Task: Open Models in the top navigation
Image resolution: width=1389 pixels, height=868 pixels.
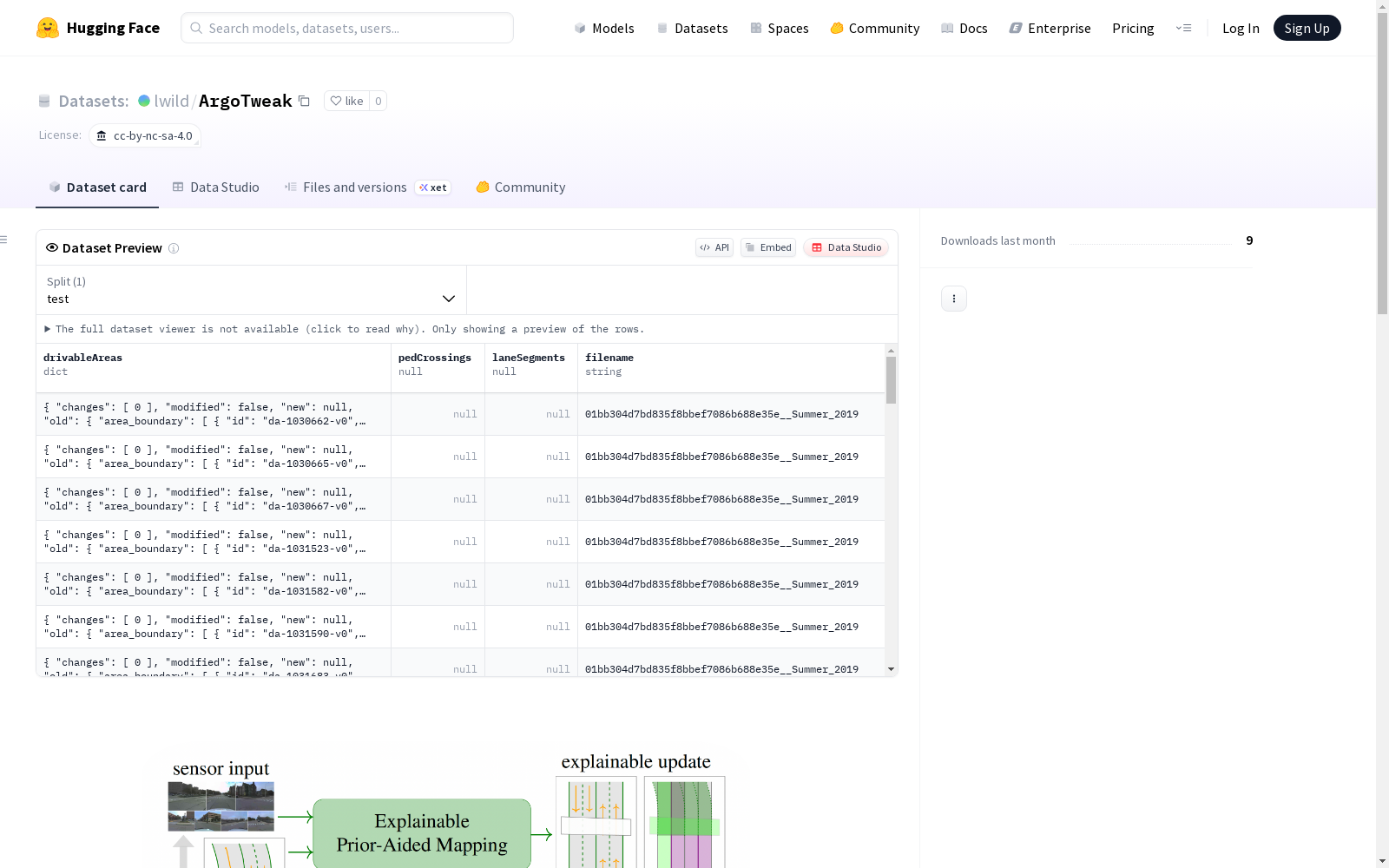Action: pyautogui.click(x=604, y=28)
